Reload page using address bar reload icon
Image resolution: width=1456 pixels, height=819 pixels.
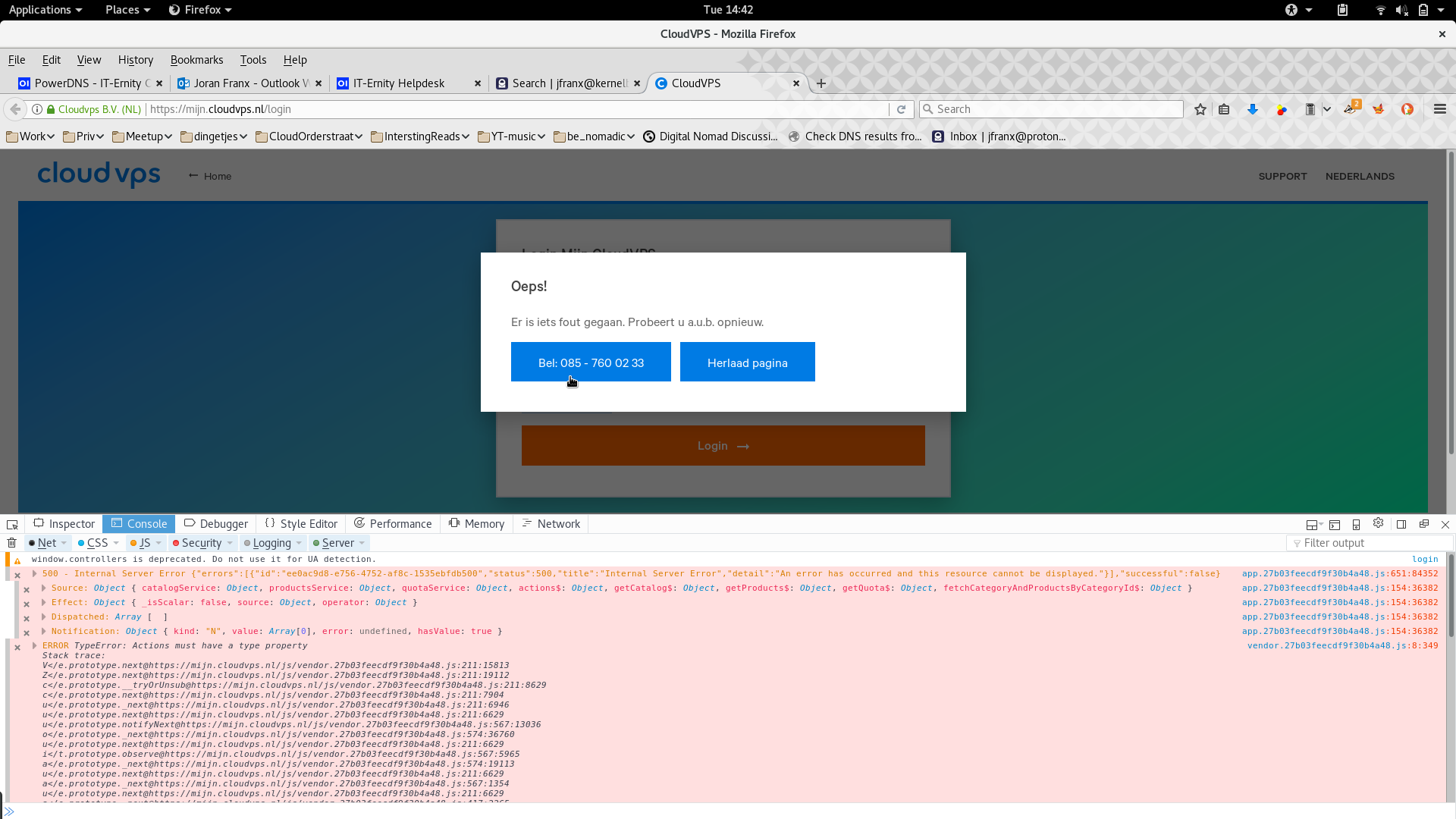902,109
